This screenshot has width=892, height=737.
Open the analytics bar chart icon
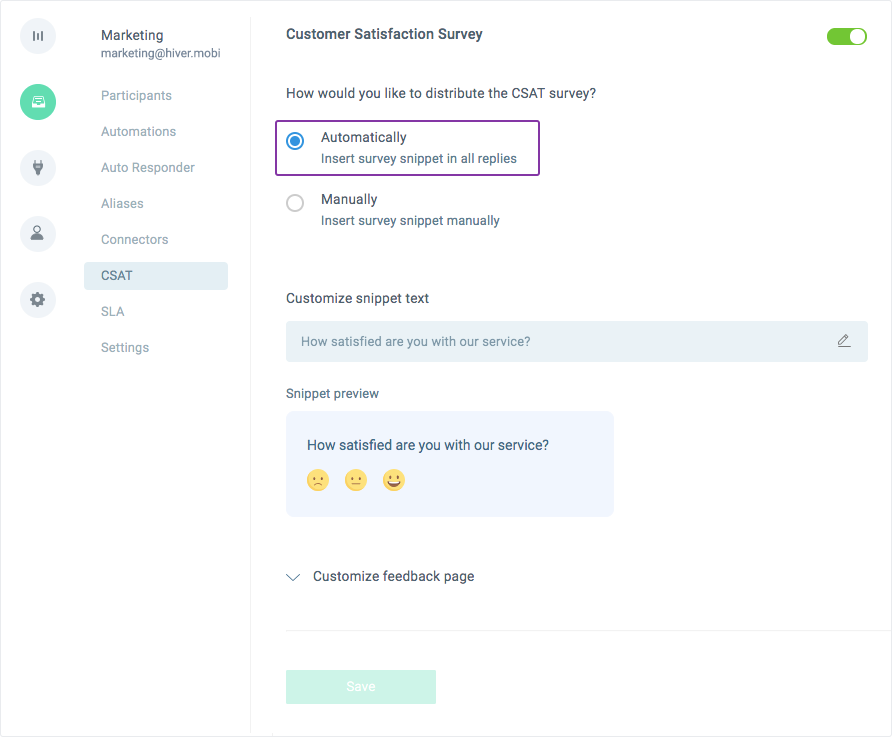(38, 36)
